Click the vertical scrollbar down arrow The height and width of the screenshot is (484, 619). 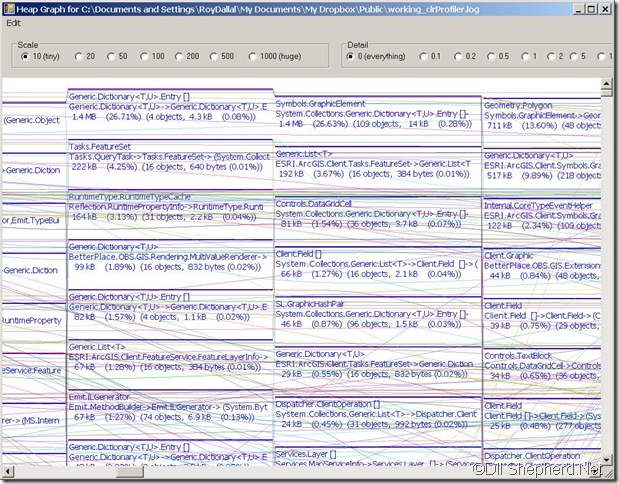pyautogui.click(x=606, y=460)
